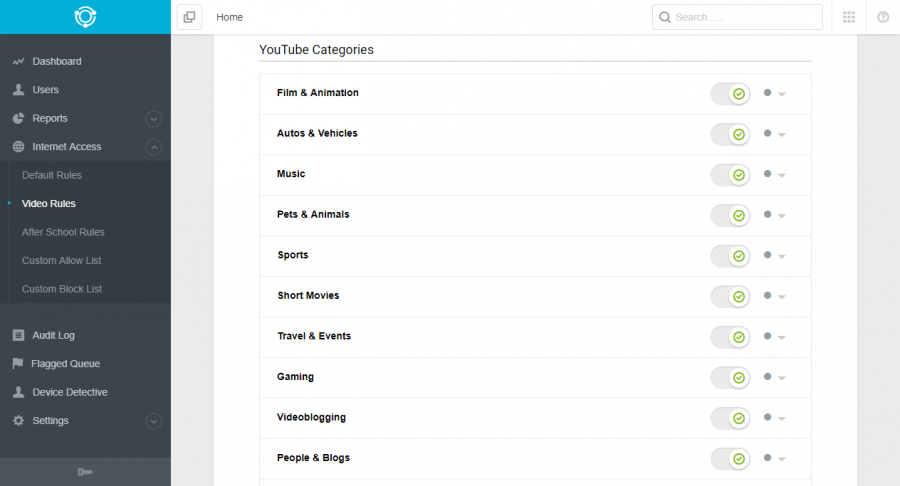Click the Home breadcrumb link
Image resolution: width=900 pixels, height=486 pixels.
pyautogui.click(x=230, y=17)
